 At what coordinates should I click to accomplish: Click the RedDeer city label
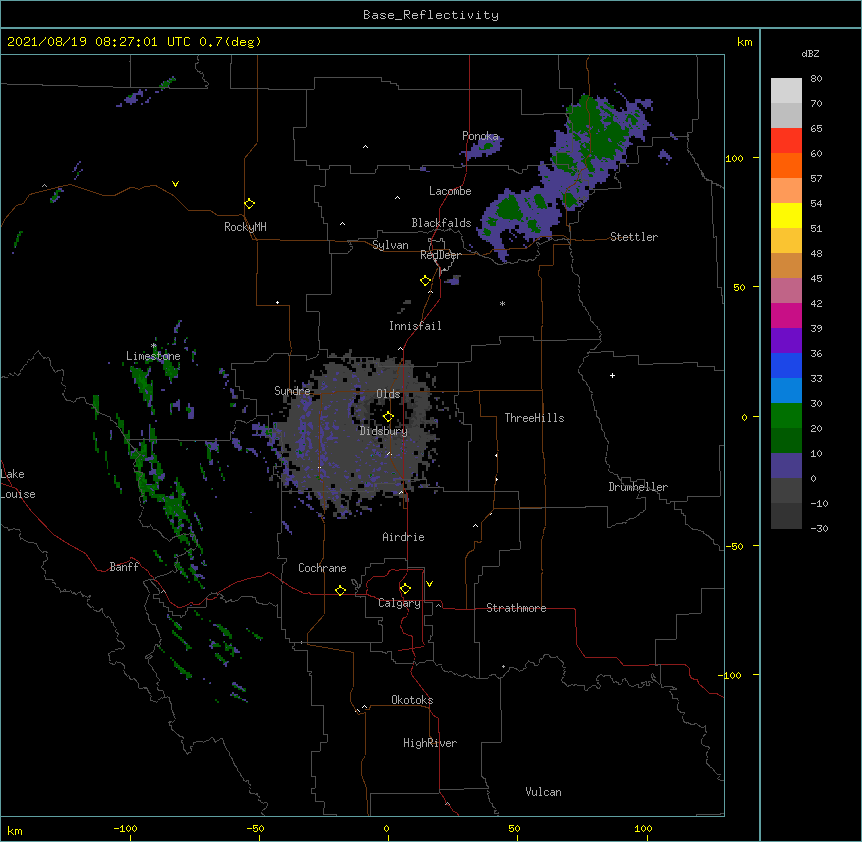pyautogui.click(x=440, y=255)
